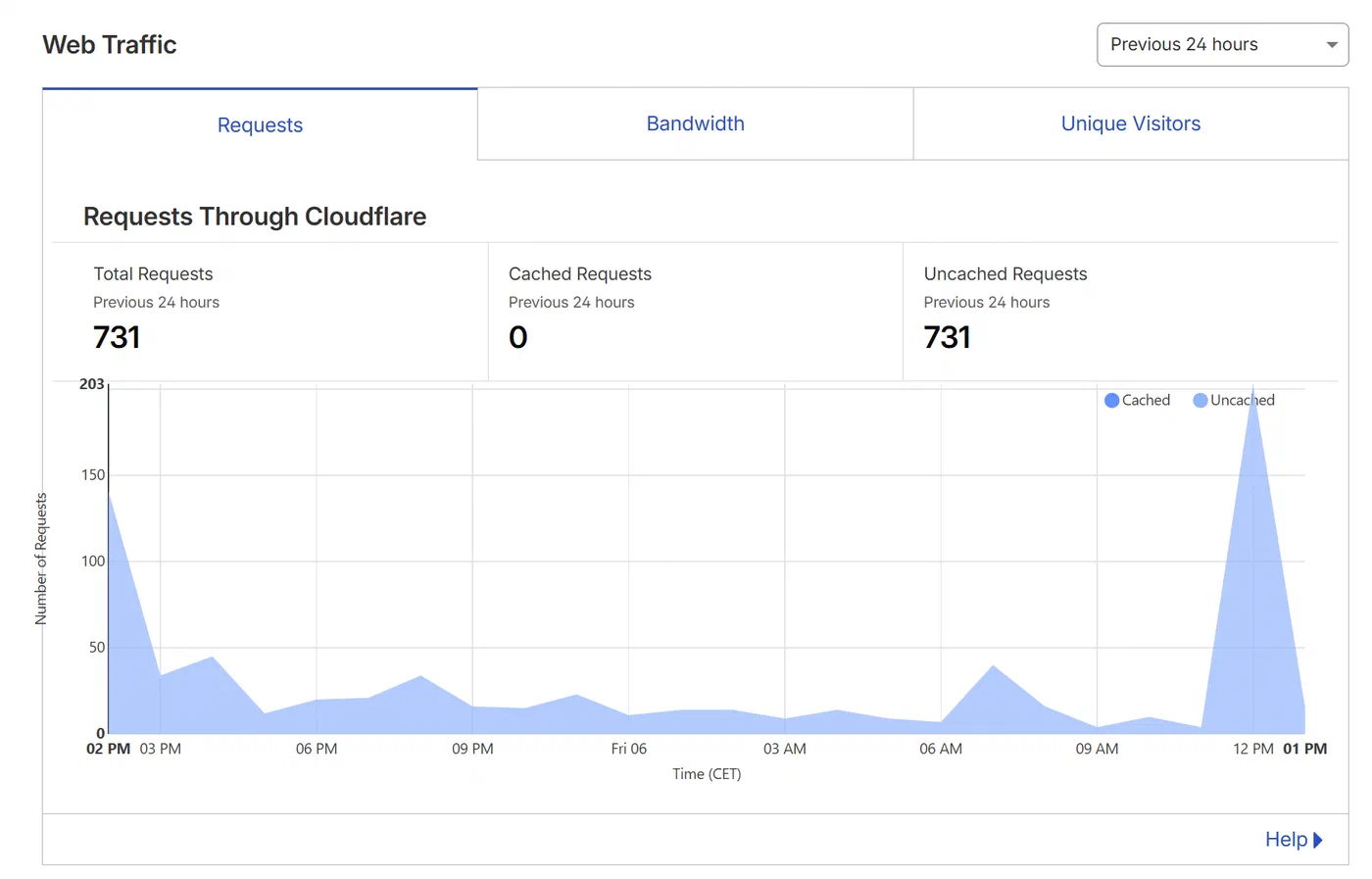
Task: Open the Help link
Action: coord(1294,840)
